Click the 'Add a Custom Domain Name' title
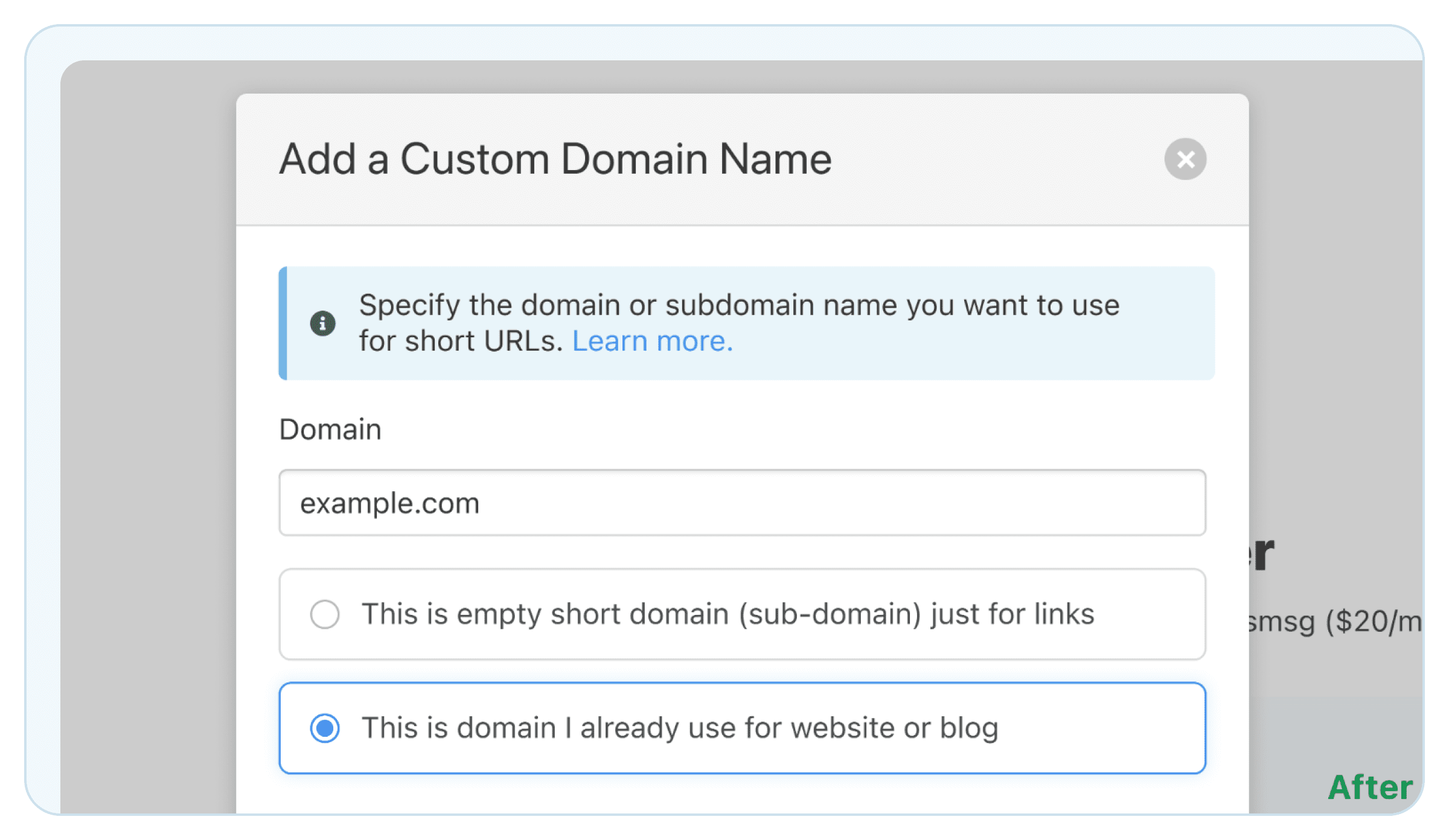 click(555, 159)
